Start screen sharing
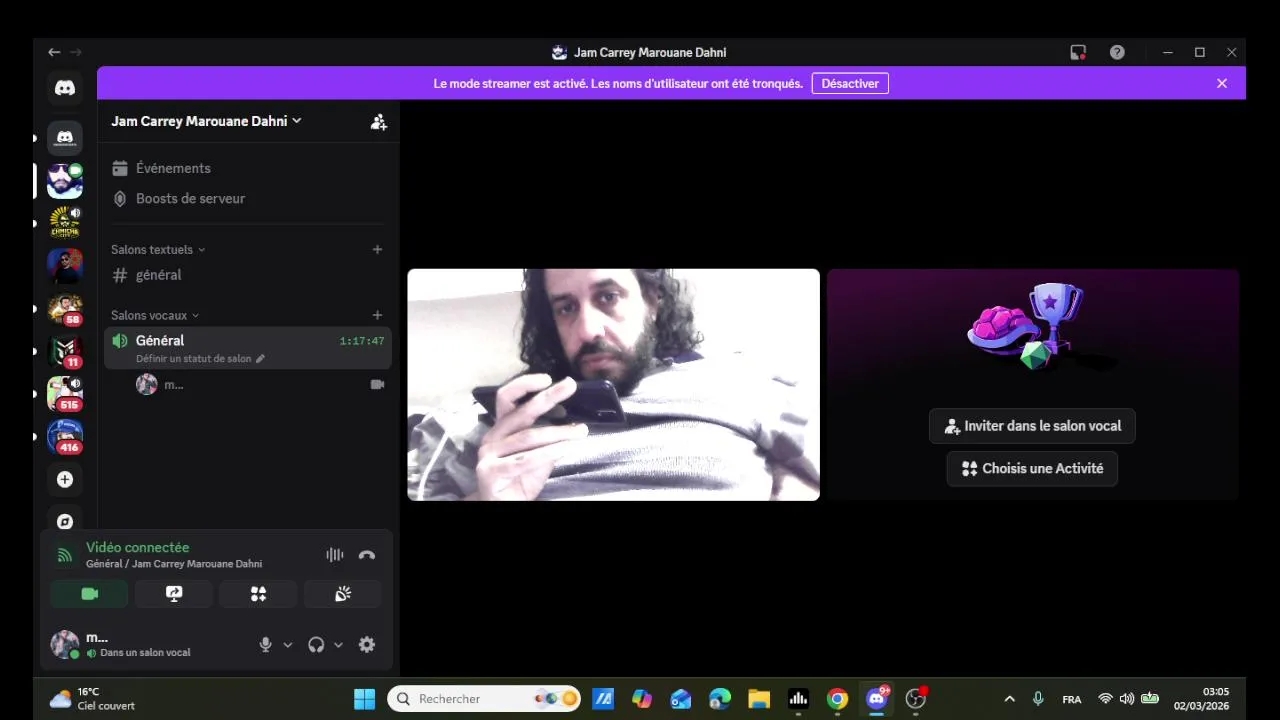This screenshot has height=720, width=1280. (174, 594)
